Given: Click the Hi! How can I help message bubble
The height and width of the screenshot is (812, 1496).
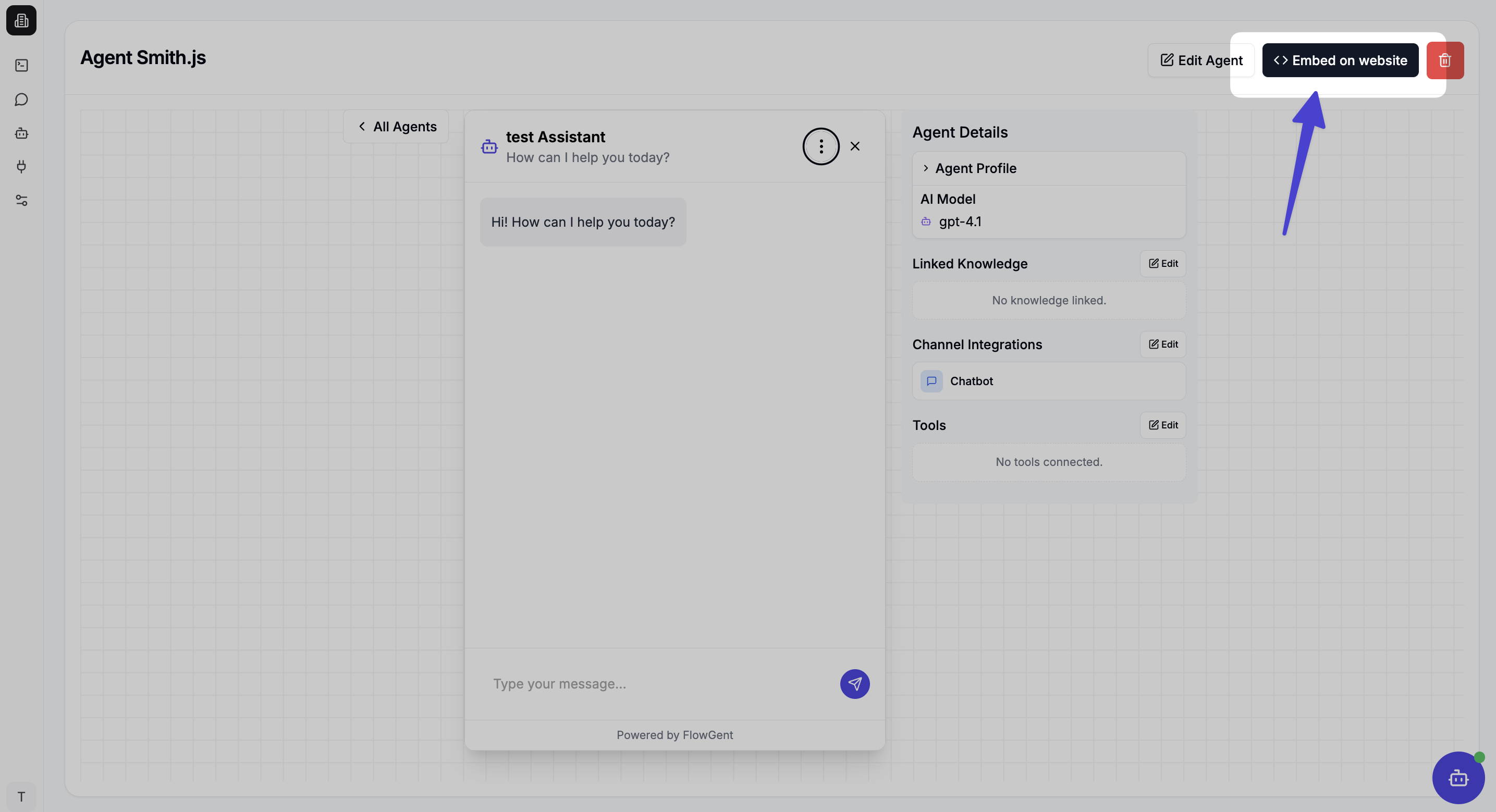Looking at the screenshot, I should pos(583,223).
